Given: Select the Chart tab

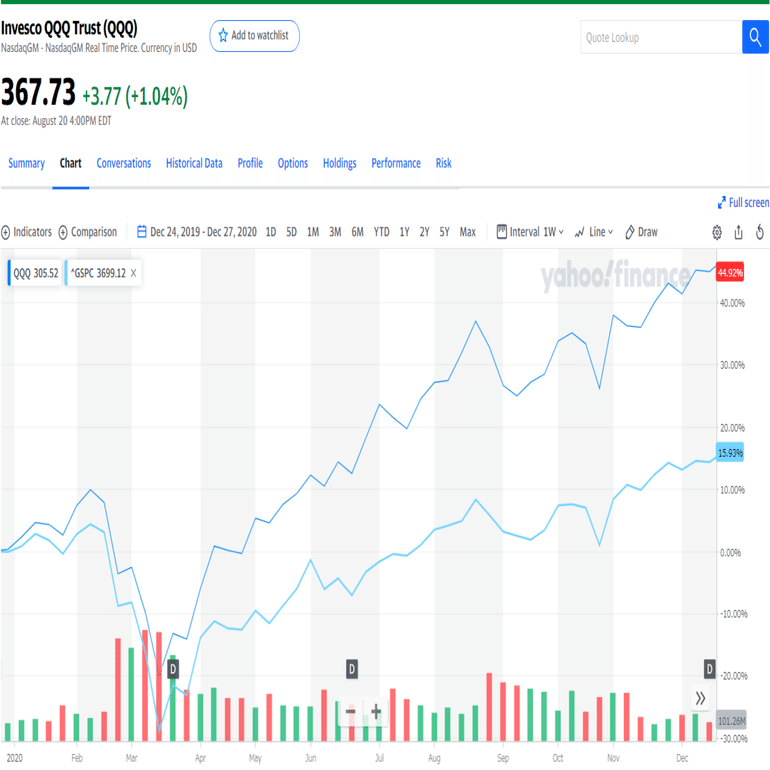Looking at the screenshot, I should [x=71, y=164].
